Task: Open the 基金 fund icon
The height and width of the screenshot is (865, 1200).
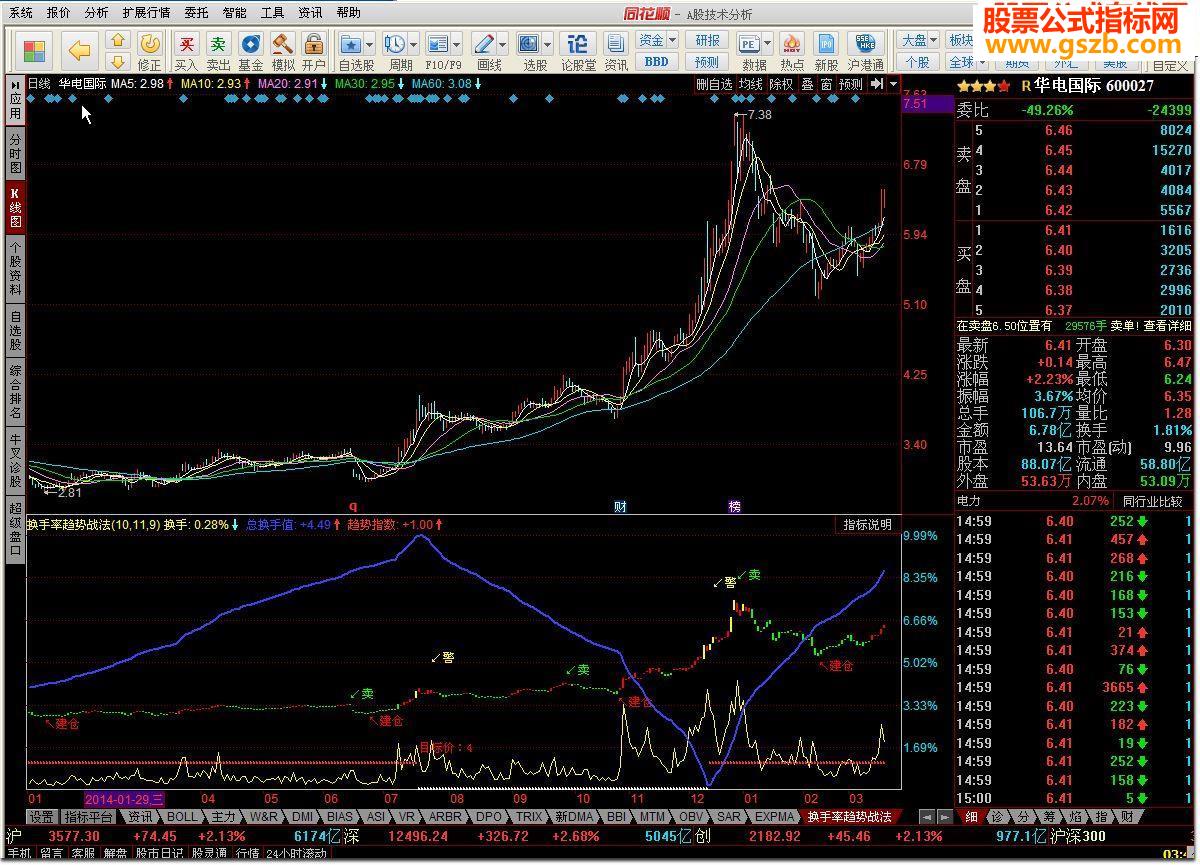Action: tap(250, 45)
